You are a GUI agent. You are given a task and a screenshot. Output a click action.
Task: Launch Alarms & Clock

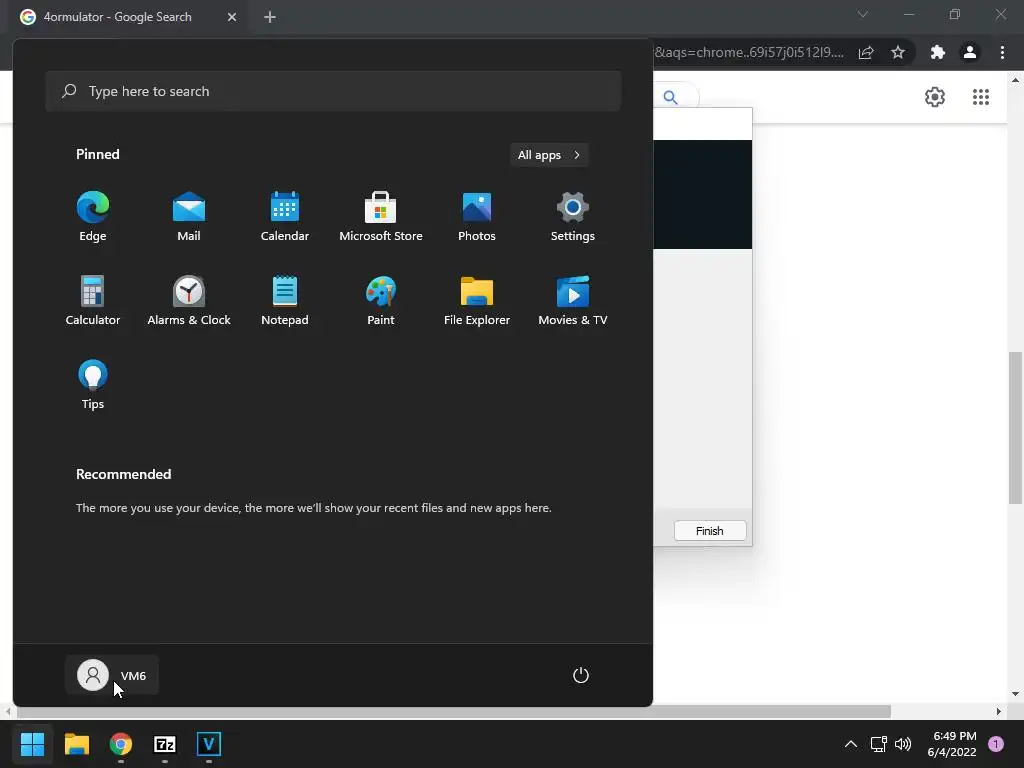[x=189, y=300]
